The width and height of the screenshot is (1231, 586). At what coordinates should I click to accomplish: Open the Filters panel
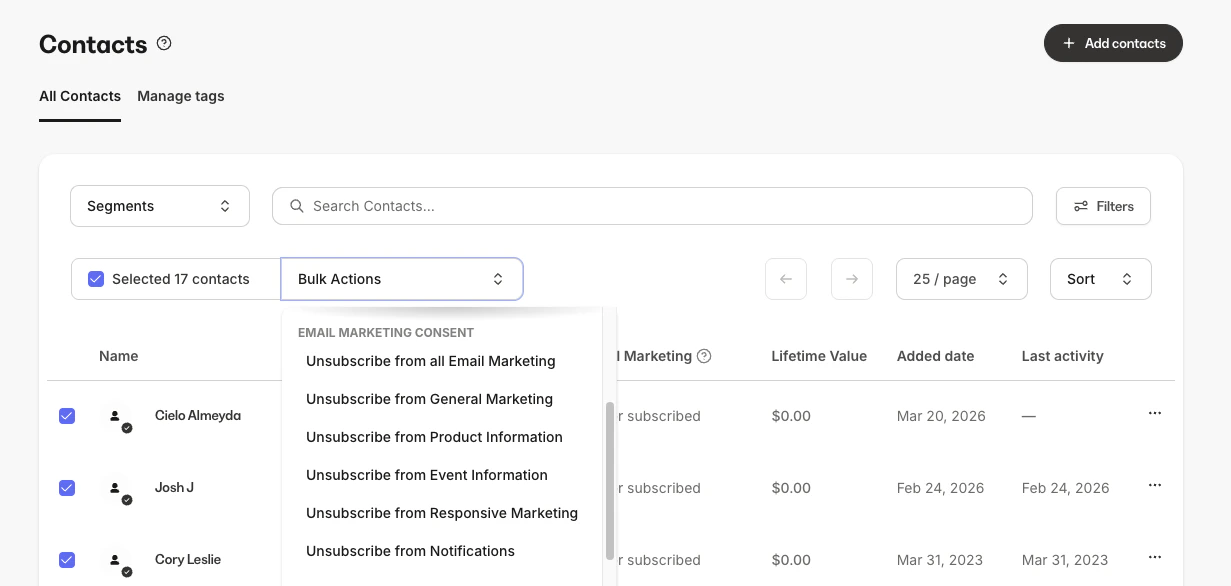(x=1103, y=206)
